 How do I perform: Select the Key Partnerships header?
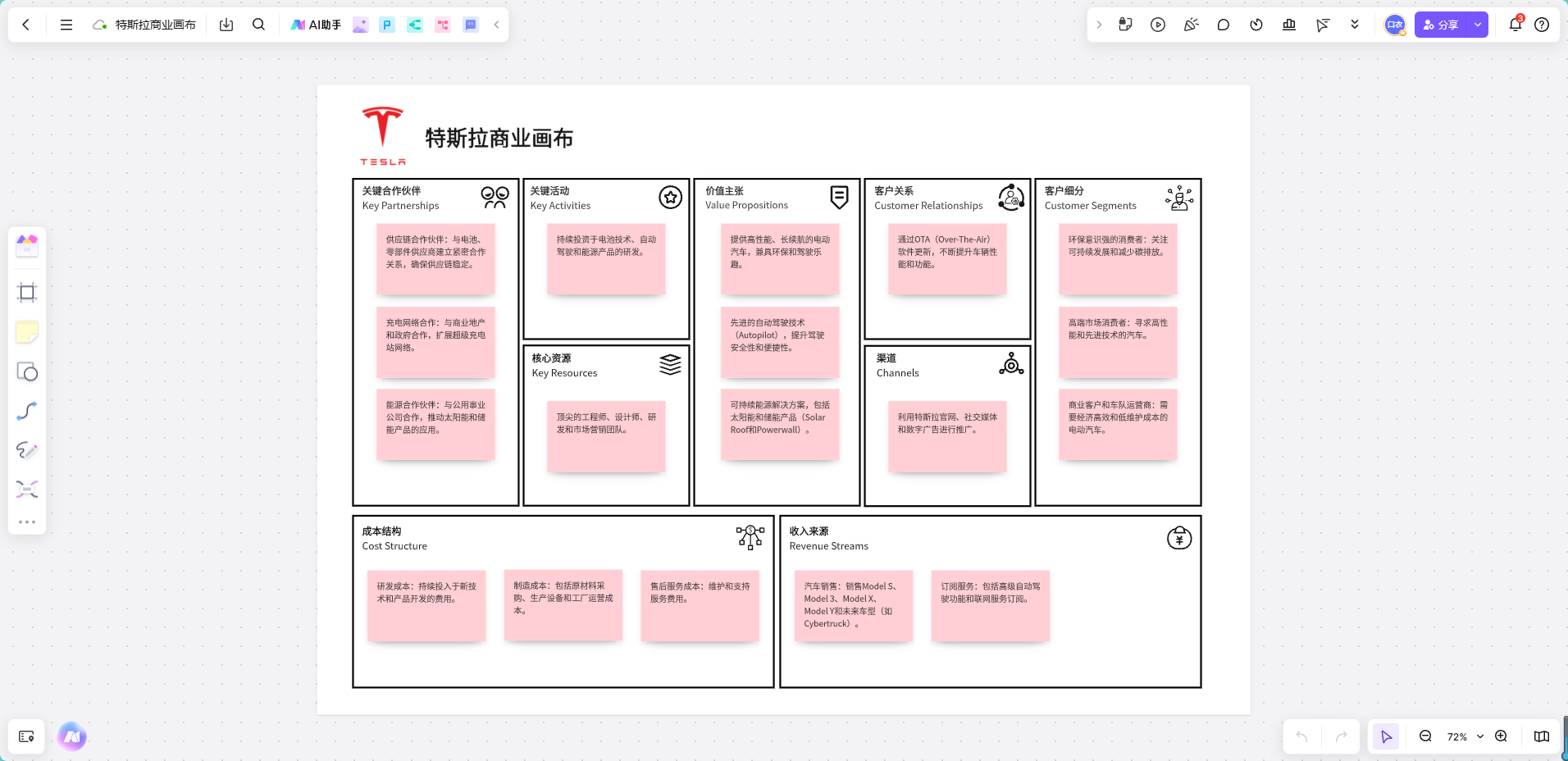[400, 198]
